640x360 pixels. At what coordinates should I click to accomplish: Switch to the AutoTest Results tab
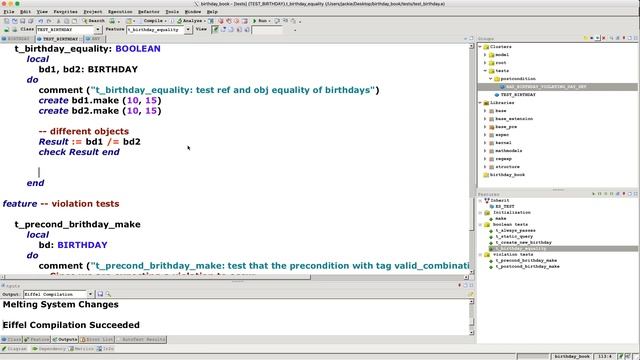click(141, 339)
